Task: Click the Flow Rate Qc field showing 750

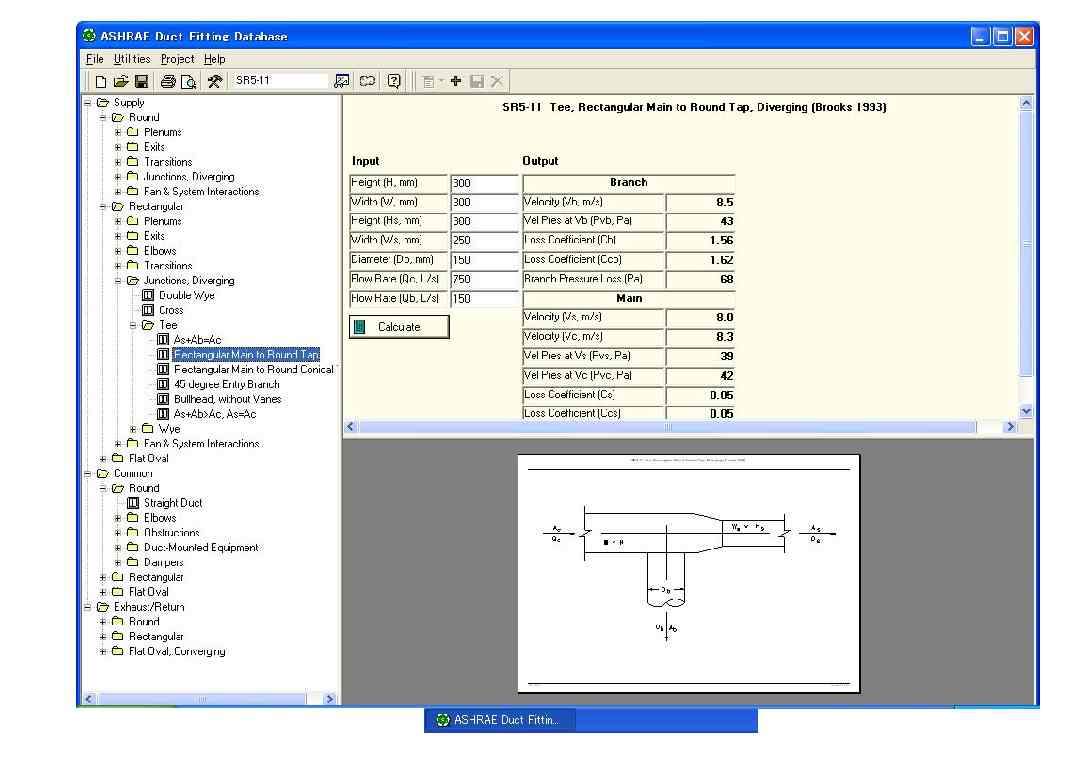Action: click(x=484, y=279)
